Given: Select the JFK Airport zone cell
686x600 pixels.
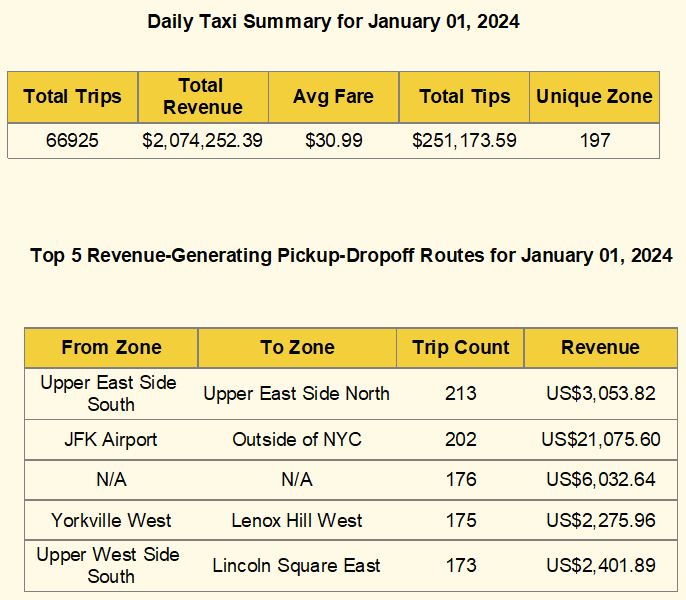Looking at the screenshot, I should [111, 439].
